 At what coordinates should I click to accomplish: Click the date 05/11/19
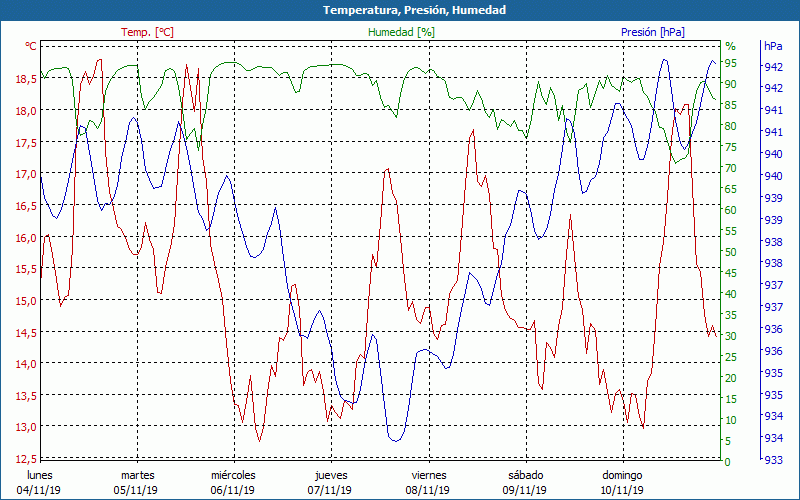[x=136, y=490]
